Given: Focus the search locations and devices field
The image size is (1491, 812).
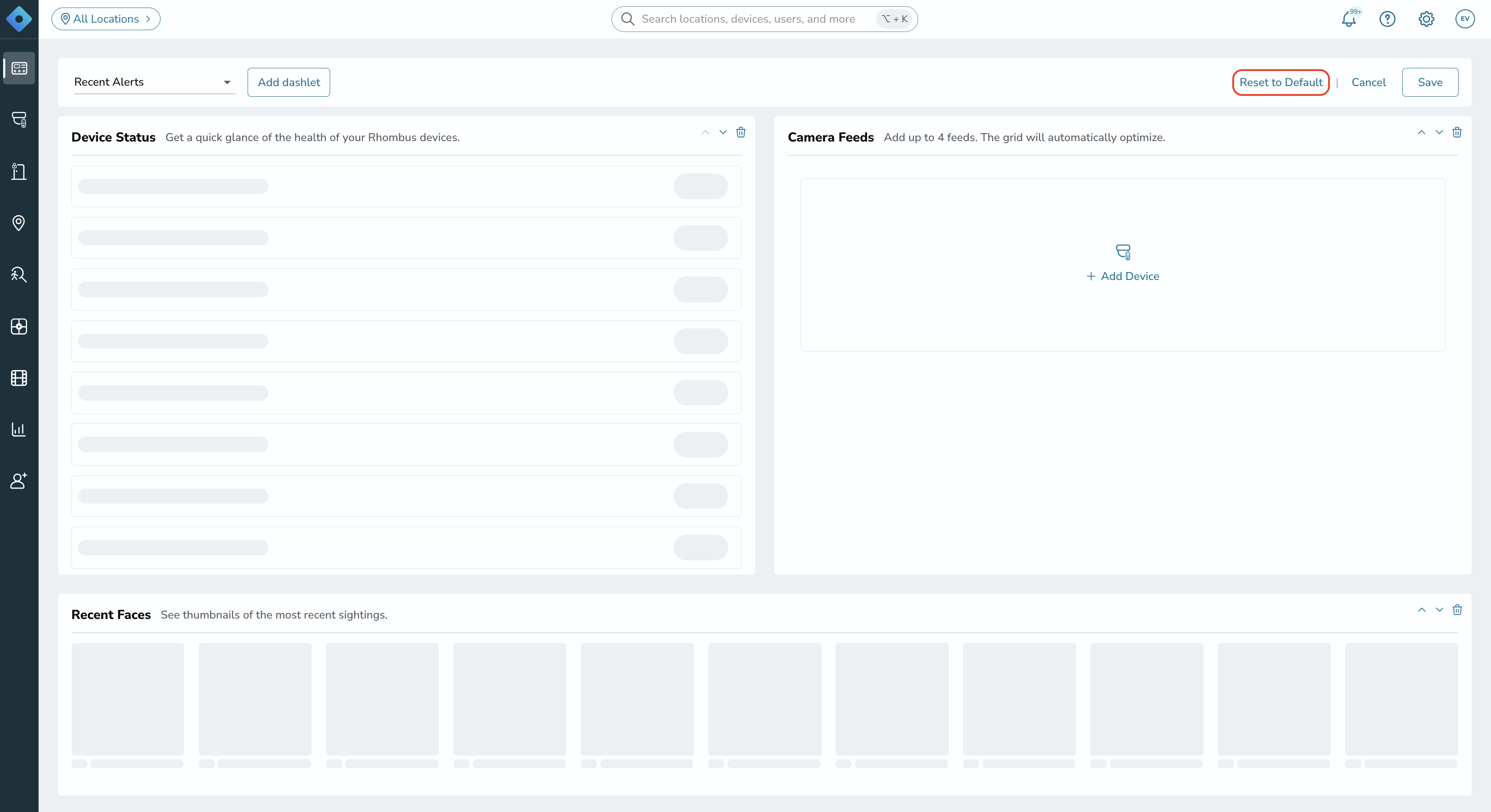Looking at the screenshot, I should [765, 19].
